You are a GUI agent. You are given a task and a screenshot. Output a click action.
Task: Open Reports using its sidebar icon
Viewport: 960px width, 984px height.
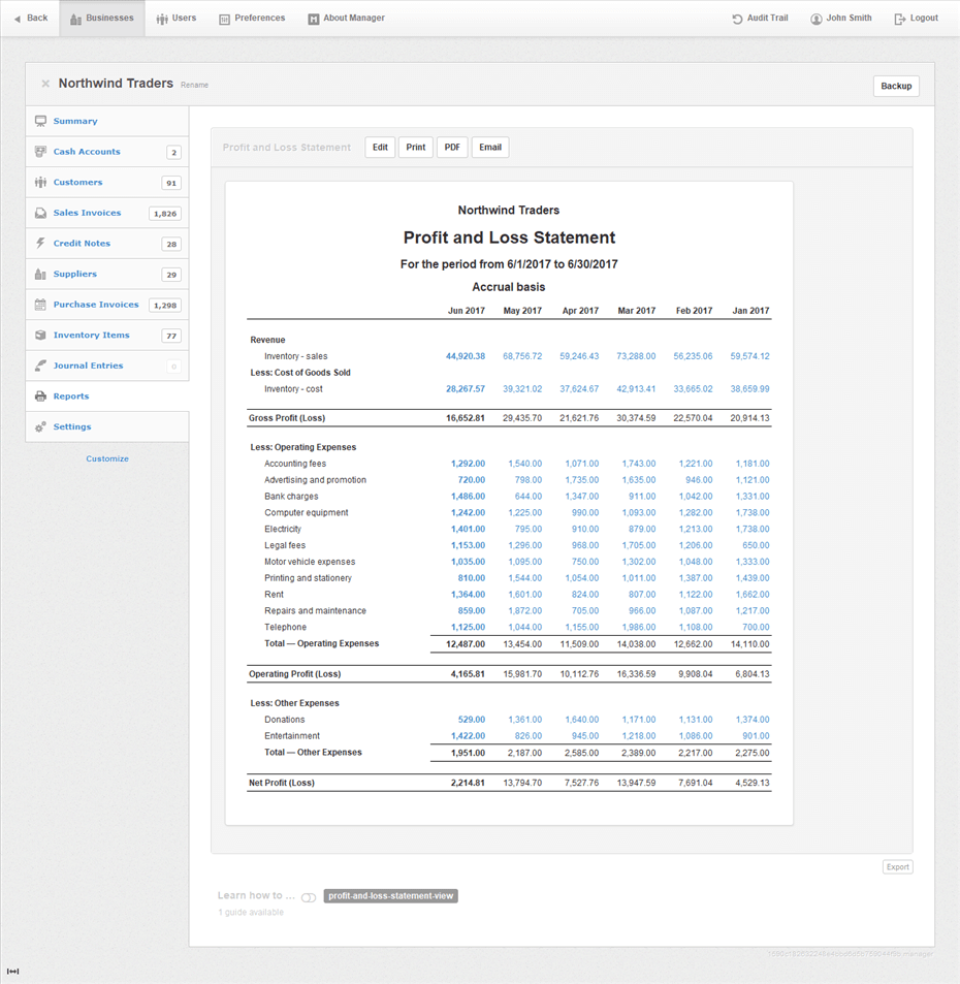pyautogui.click(x=39, y=395)
